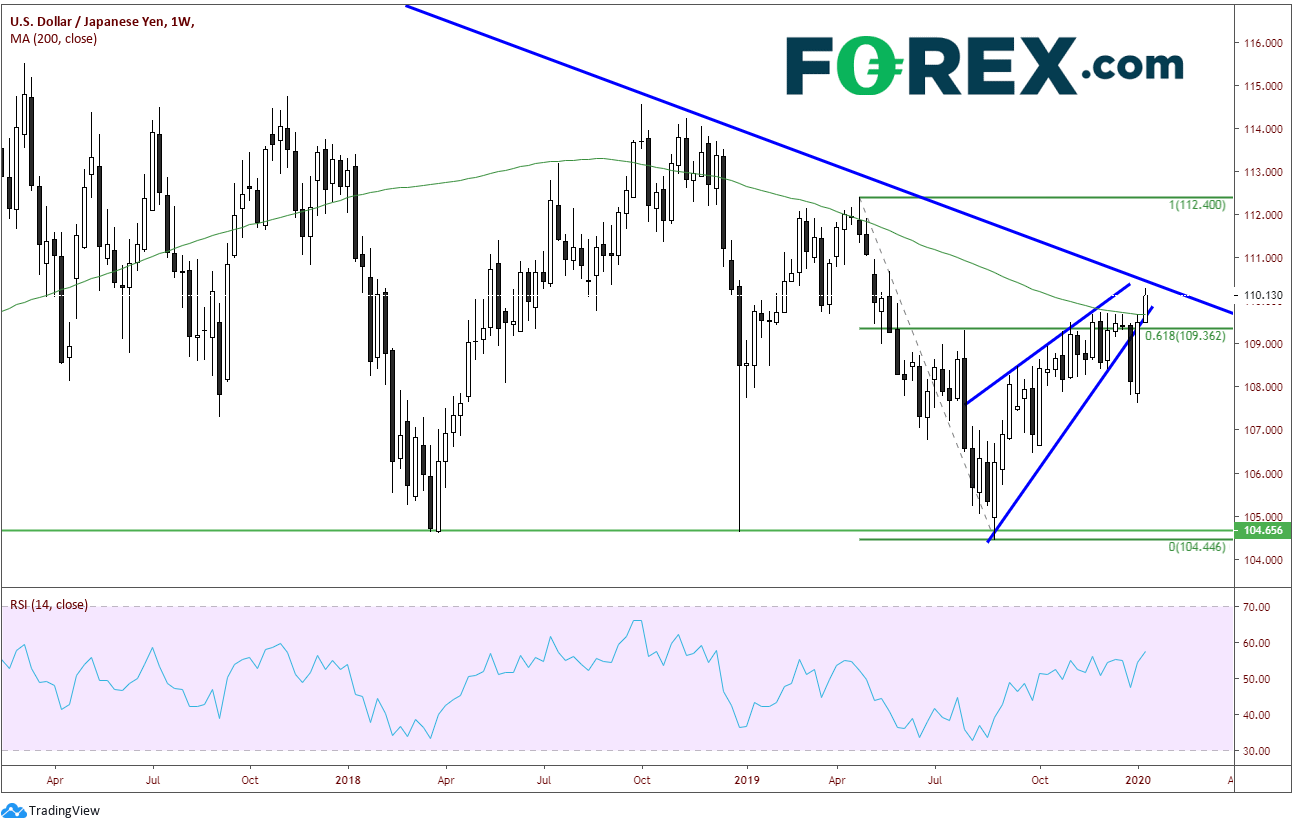The height and width of the screenshot is (829, 1298).
Task: Click the 'MA (200, close)' indicator label
Action: point(51,39)
